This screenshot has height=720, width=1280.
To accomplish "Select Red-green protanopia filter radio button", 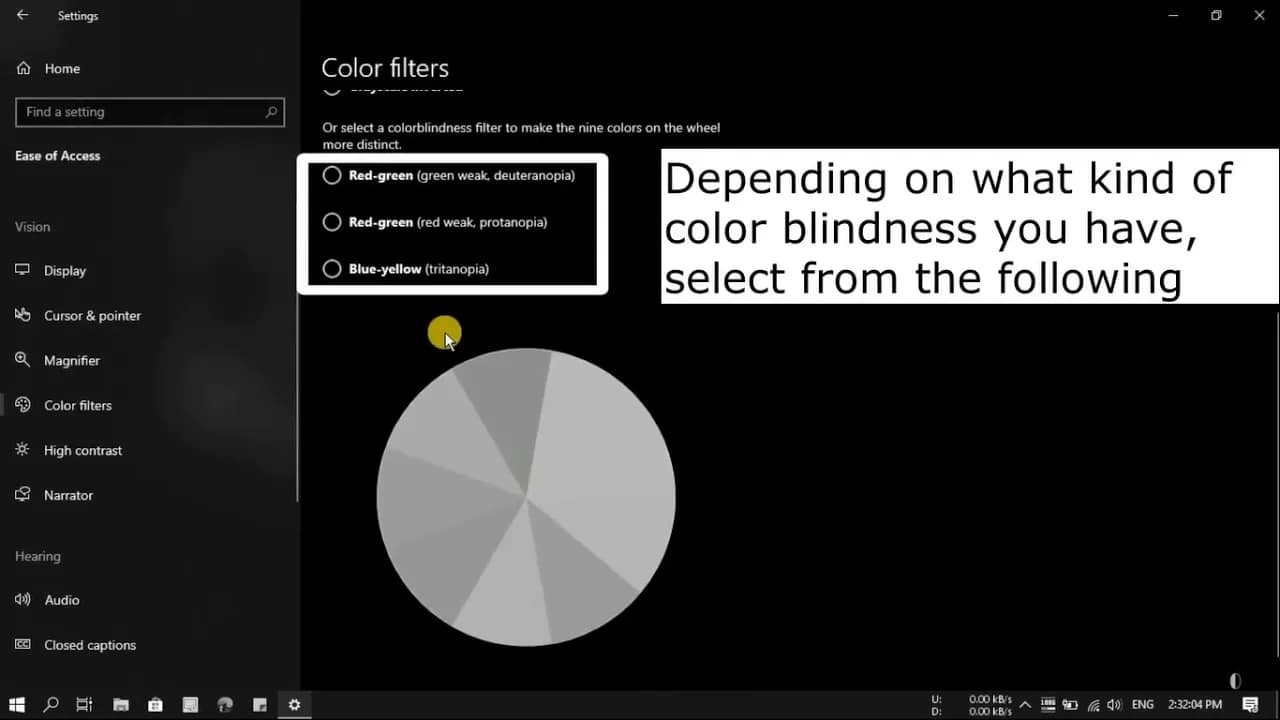I will tap(332, 222).
